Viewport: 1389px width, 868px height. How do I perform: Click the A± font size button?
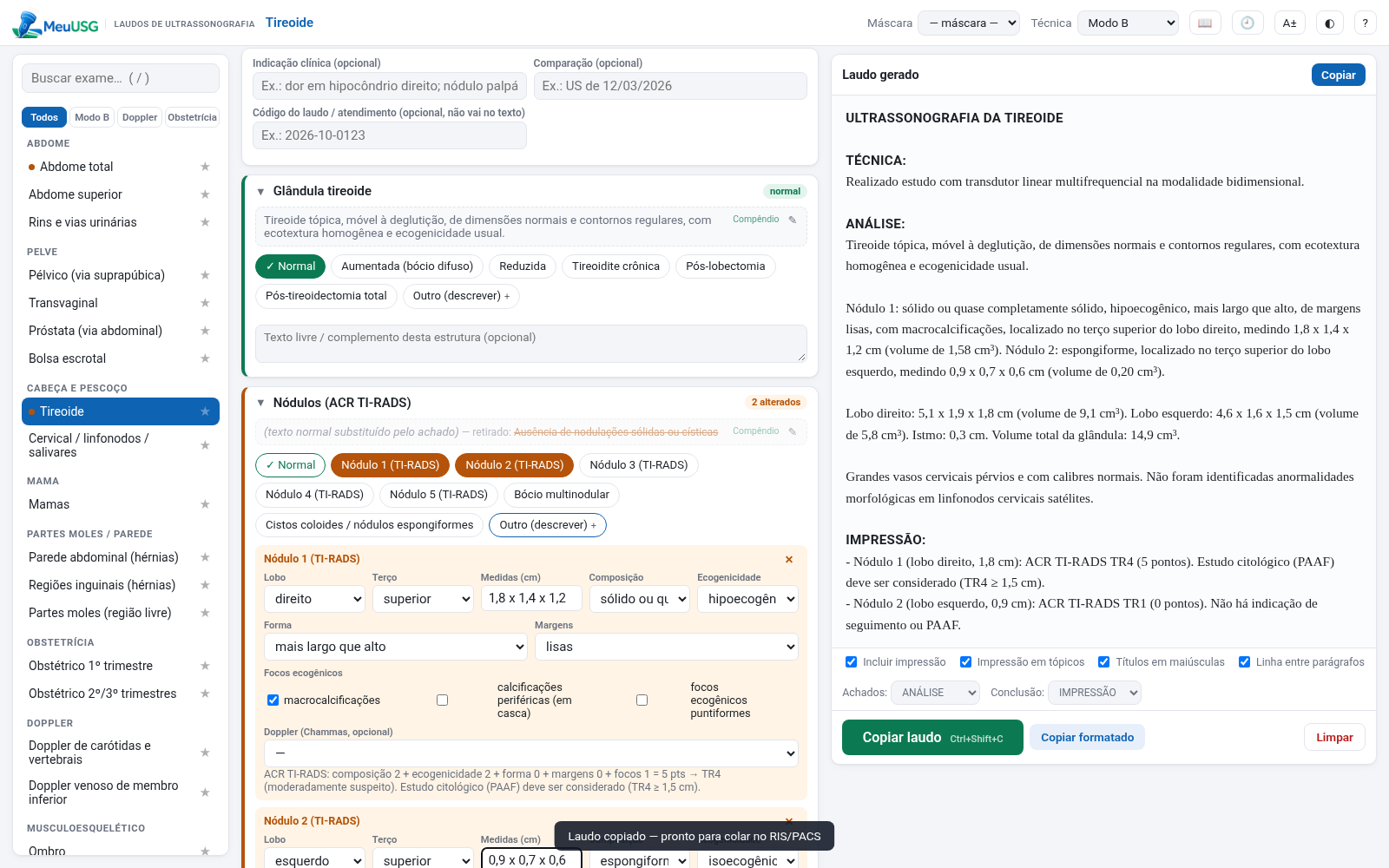(x=1290, y=23)
